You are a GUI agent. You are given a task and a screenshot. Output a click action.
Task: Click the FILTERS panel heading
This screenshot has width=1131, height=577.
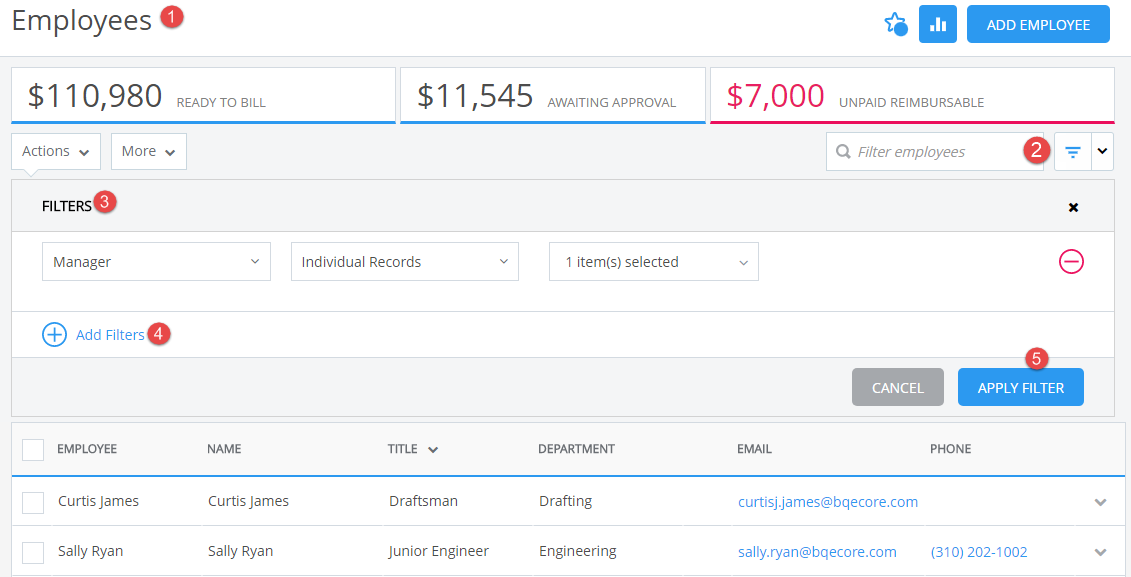tap(66, 206)
